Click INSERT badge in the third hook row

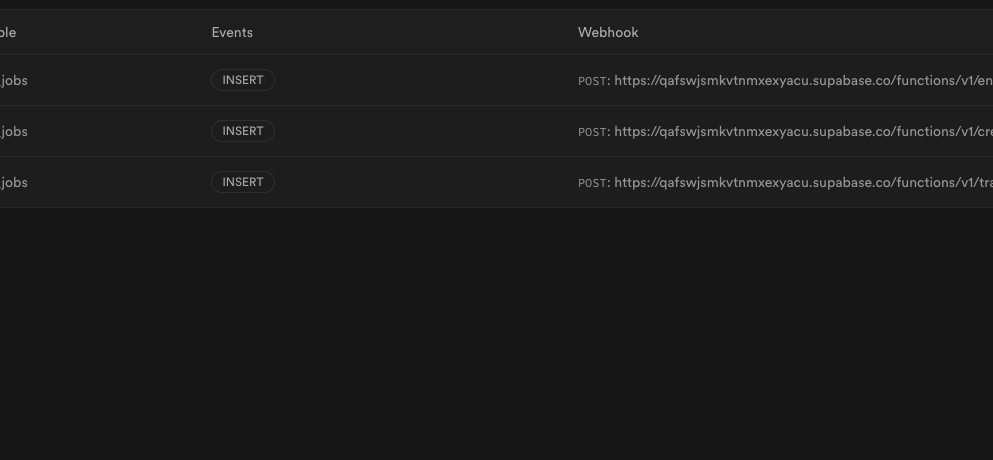(x=243, y=182)
